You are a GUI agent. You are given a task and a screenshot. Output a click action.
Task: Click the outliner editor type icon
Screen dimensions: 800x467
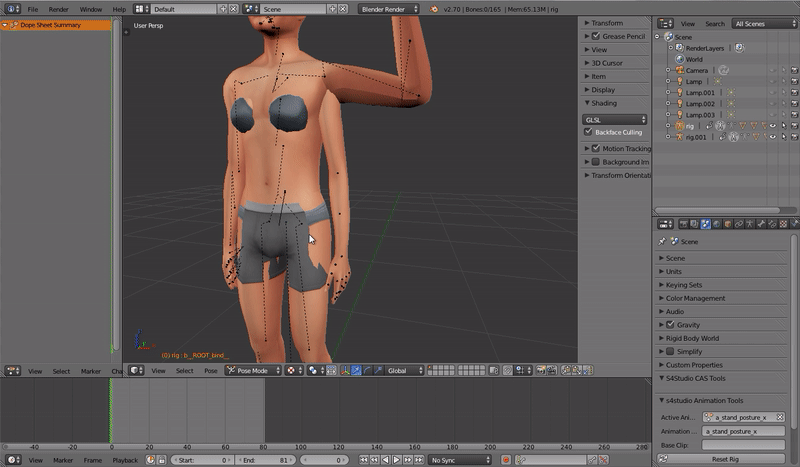click(x=663, y=23)
